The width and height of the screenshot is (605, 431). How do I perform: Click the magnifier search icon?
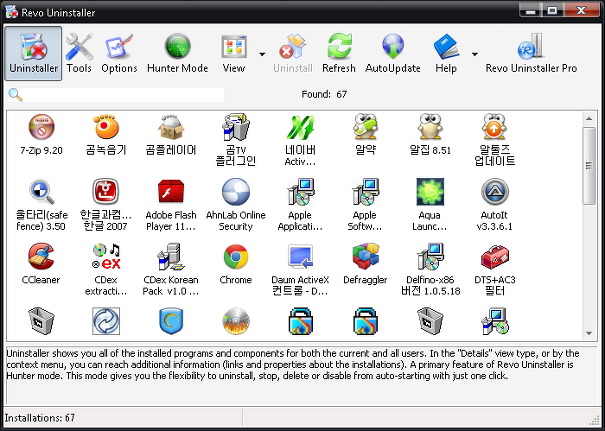(15, 95)
